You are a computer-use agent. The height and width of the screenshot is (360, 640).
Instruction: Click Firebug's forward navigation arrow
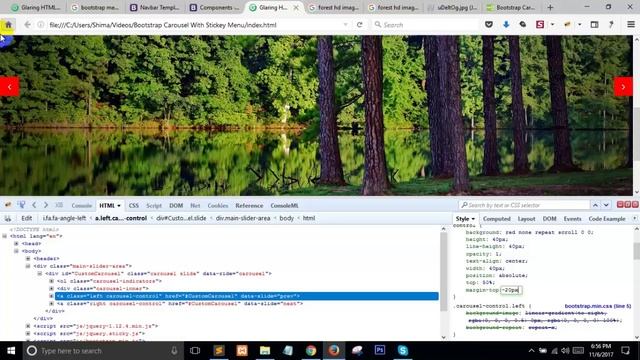click(x=46, y=205)
